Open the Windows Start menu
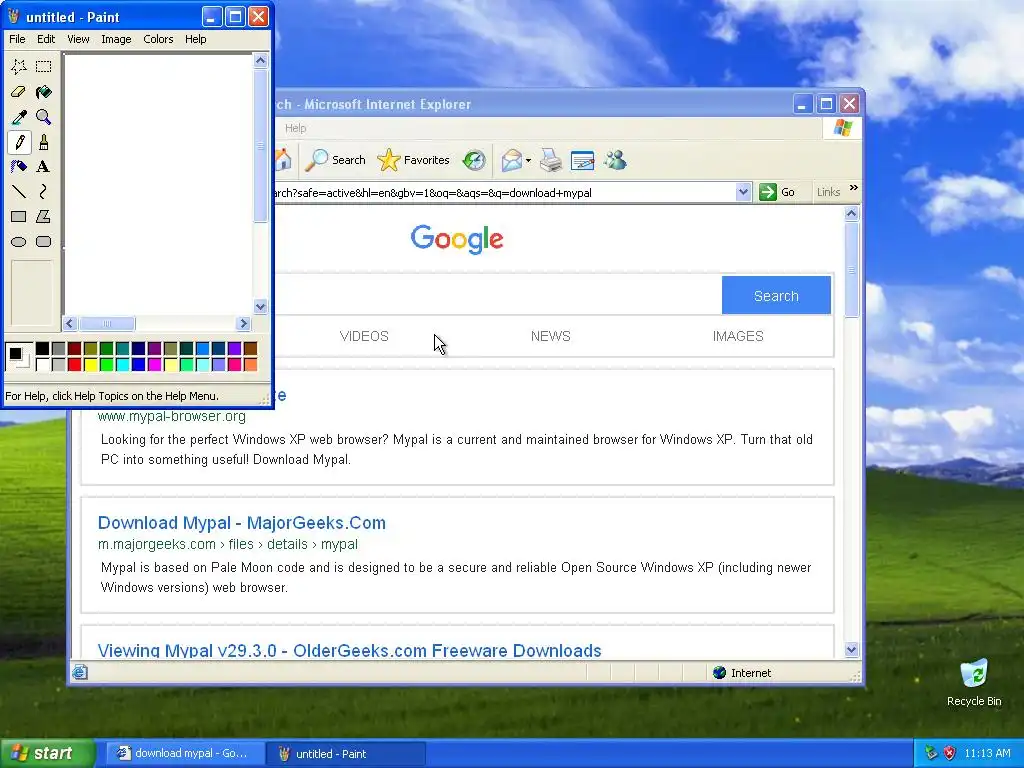1024x768 pixels. [48, 754]
